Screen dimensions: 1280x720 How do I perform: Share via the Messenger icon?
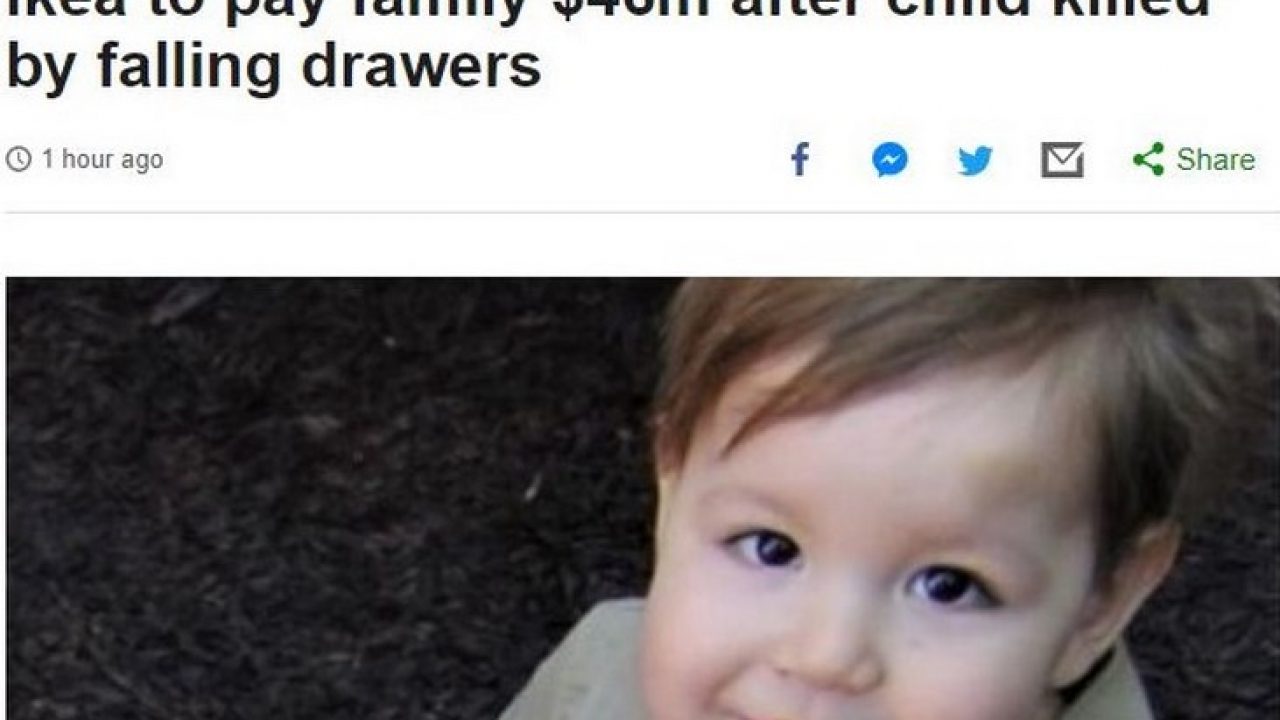click(x=889, y=160)
